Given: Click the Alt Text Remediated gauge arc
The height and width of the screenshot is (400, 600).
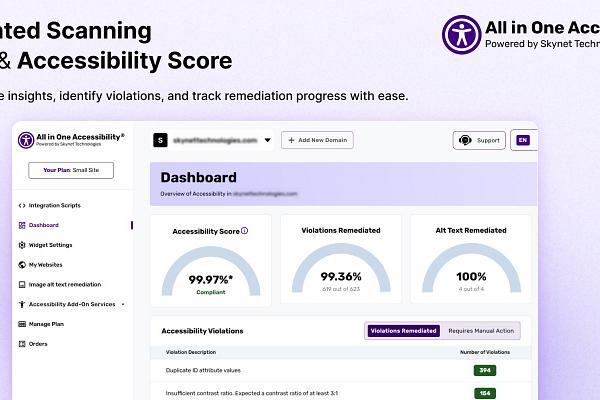Looking at the screenshot, I should (471, 250).
